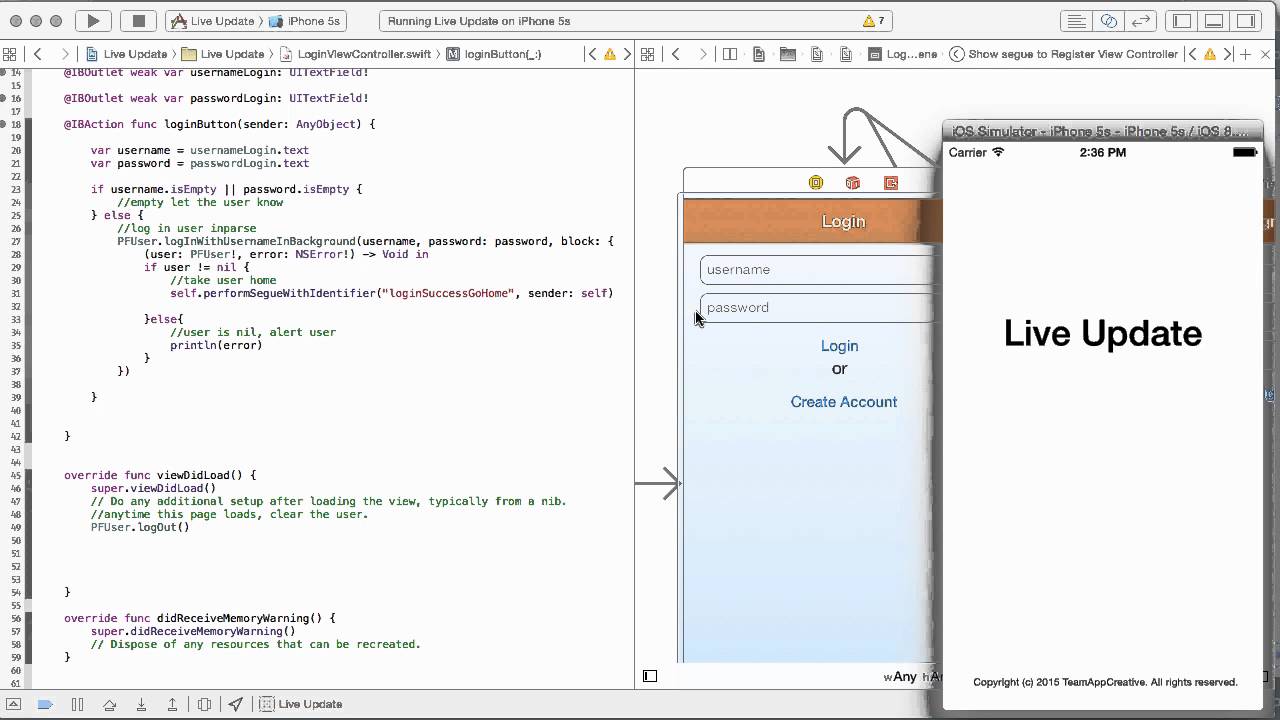The width and height of the screenshot is (1280, 720).
Task: Open the Log...ene scene breadcrumb
Action: [903, 54]
